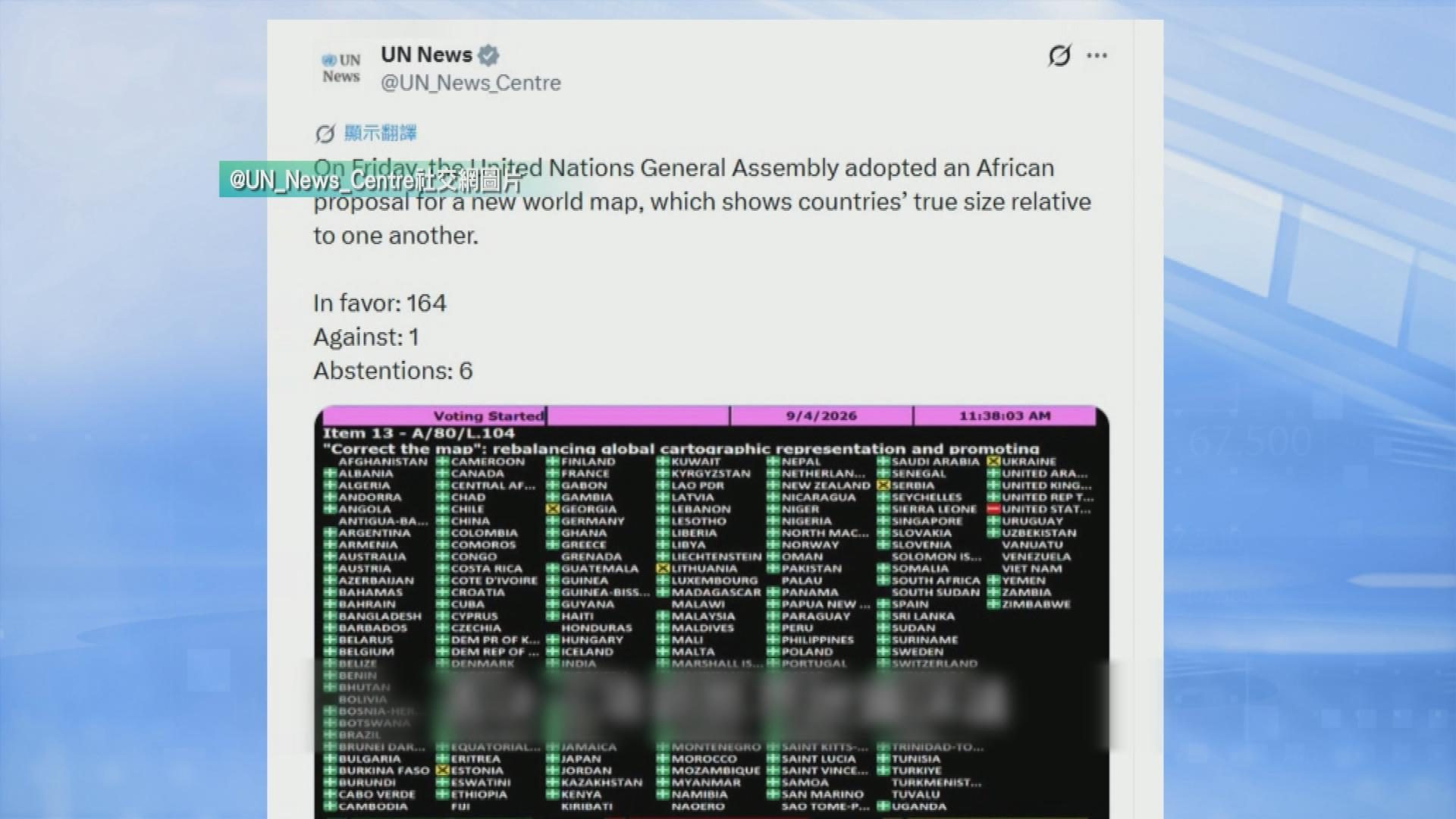1456x819 pixels.
Task: Click NEPAL on the voting board
Action: click(x=802, y=461)
